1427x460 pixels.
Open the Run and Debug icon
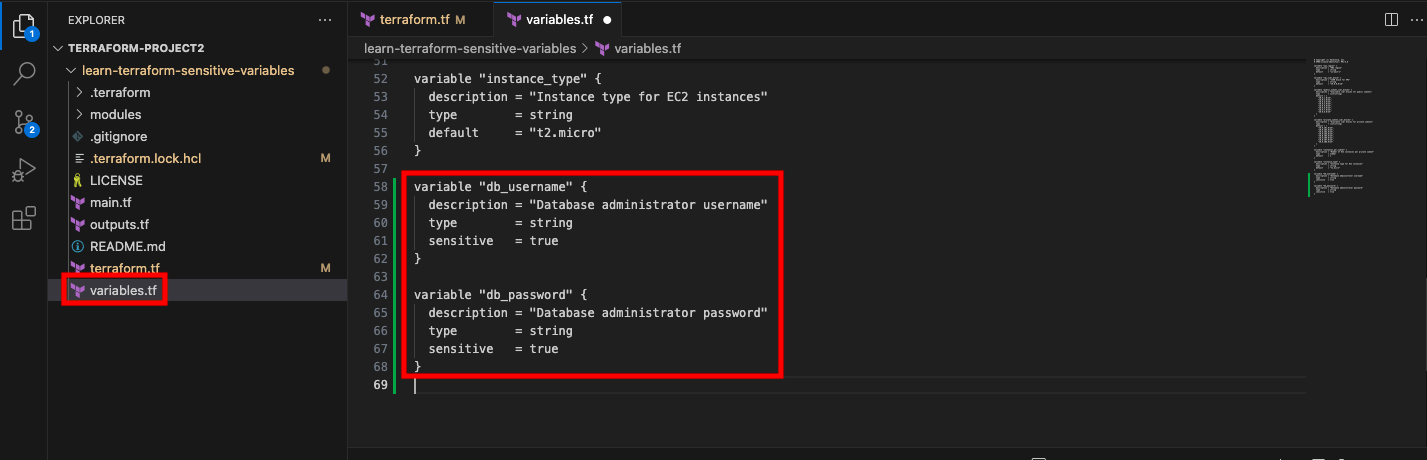pos(23,171)
